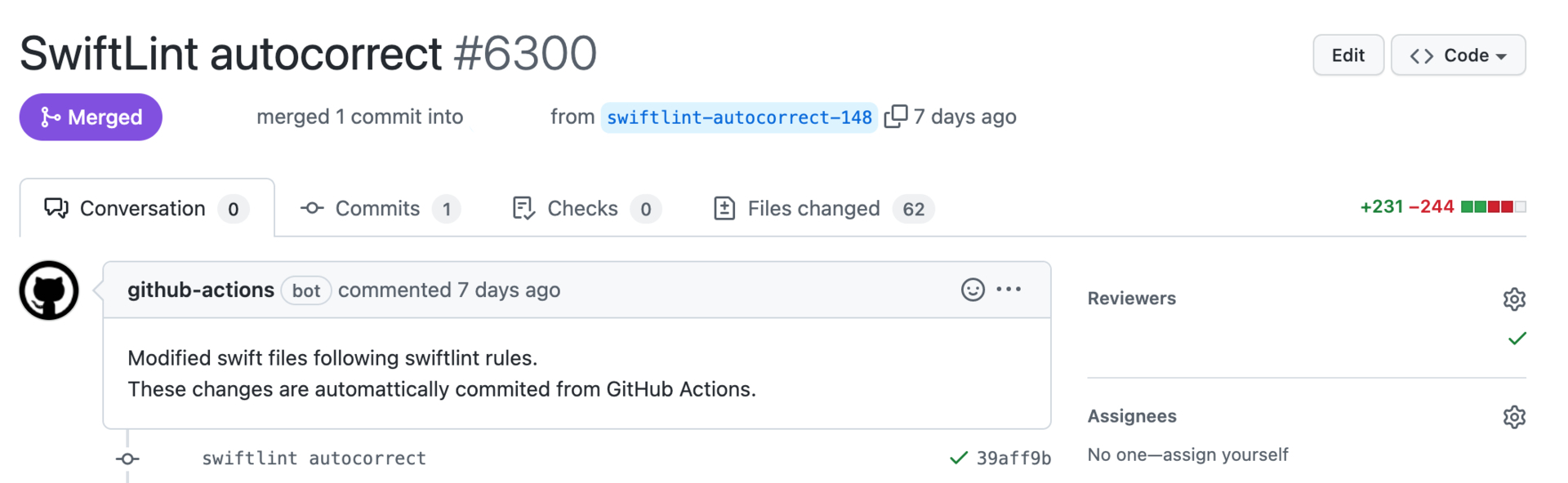Open Assignees settings via the gear icon
Viewport: 1568px width, 483px height.
click(1514, 416)
